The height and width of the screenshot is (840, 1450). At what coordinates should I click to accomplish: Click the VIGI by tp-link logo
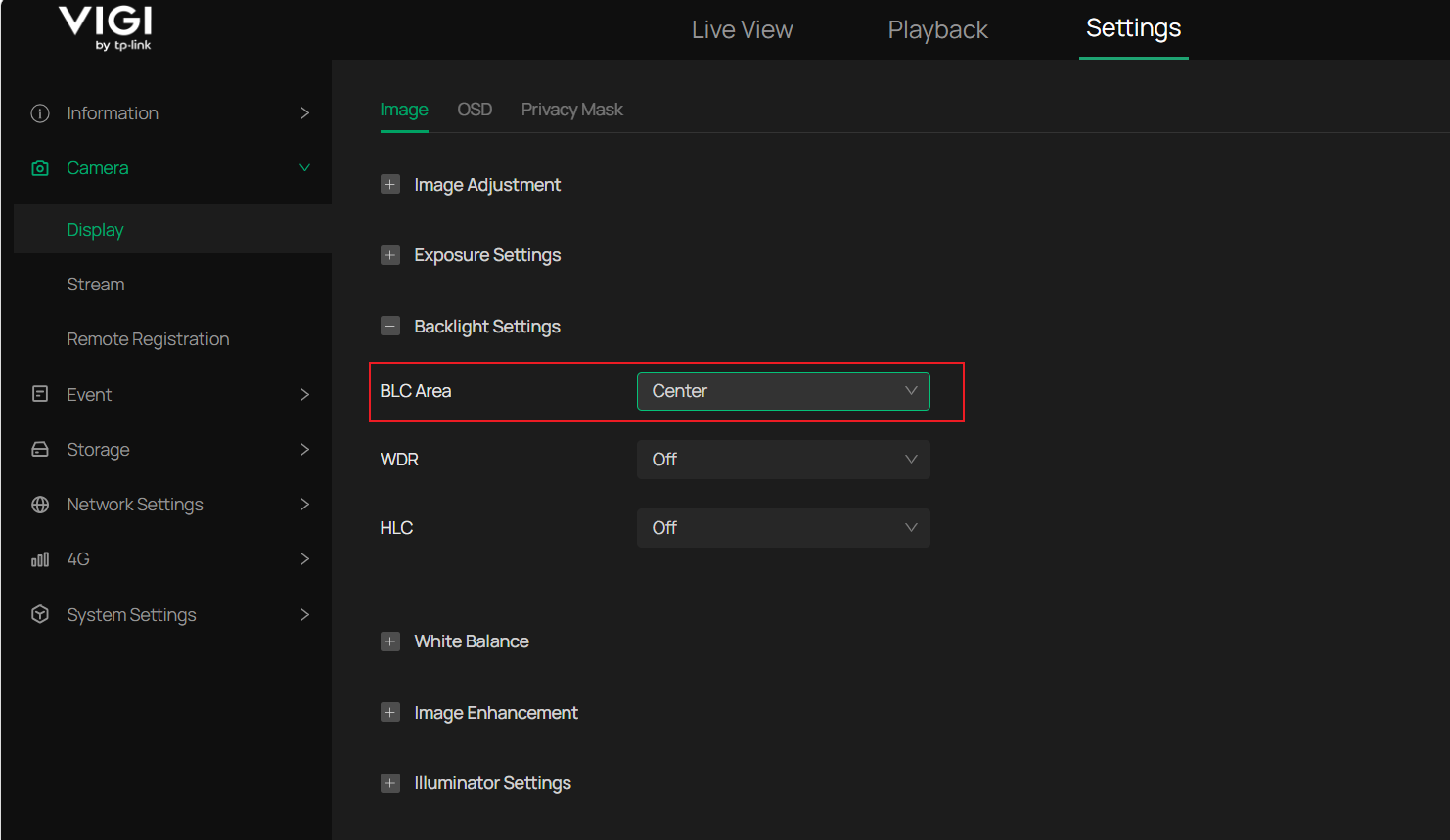[106, 28]
